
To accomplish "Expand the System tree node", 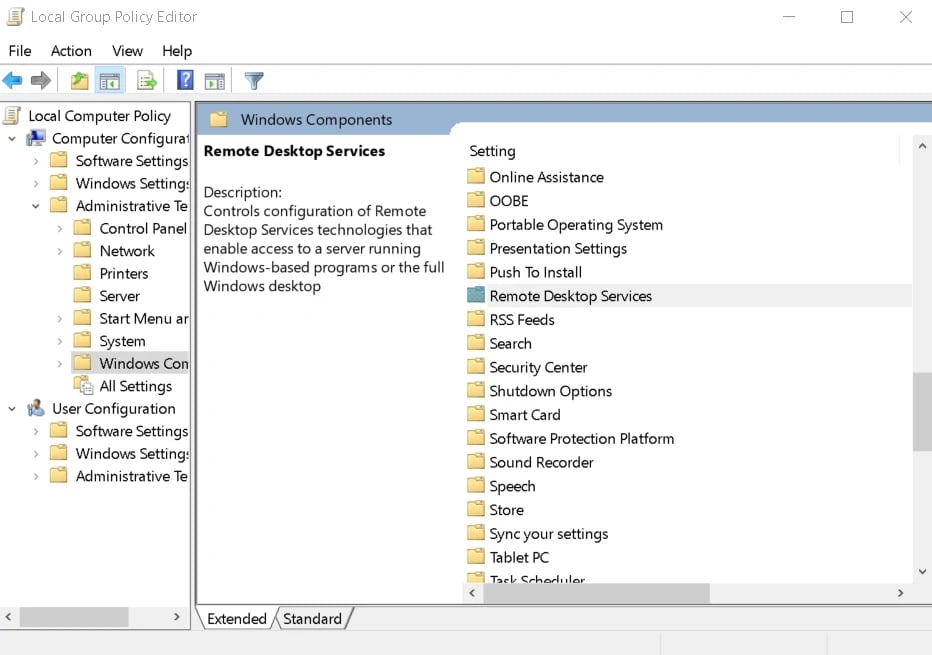I will [59, 342].
